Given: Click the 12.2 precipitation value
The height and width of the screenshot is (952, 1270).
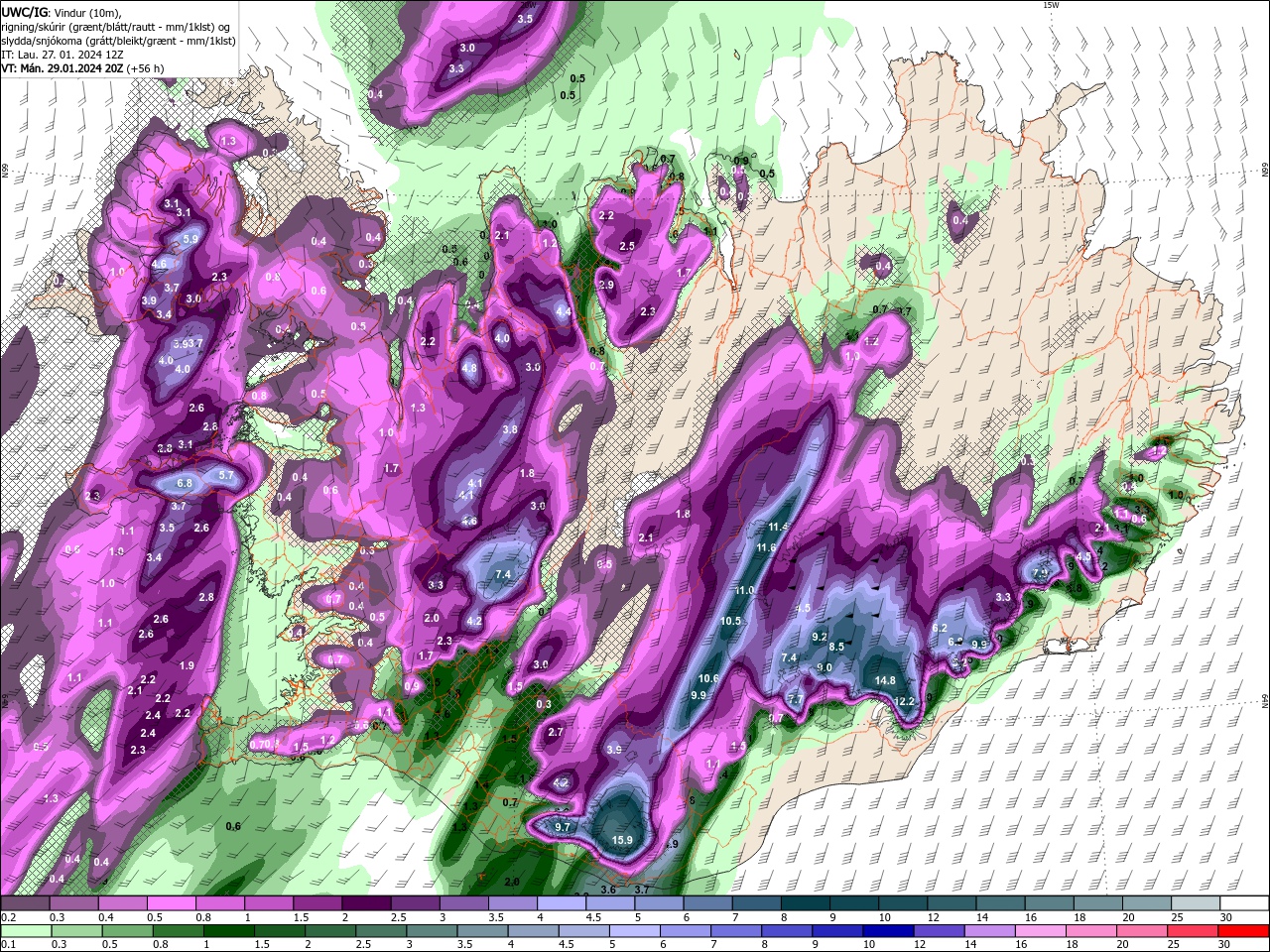Looking at the screenshot, I should [x=905, y=701].
